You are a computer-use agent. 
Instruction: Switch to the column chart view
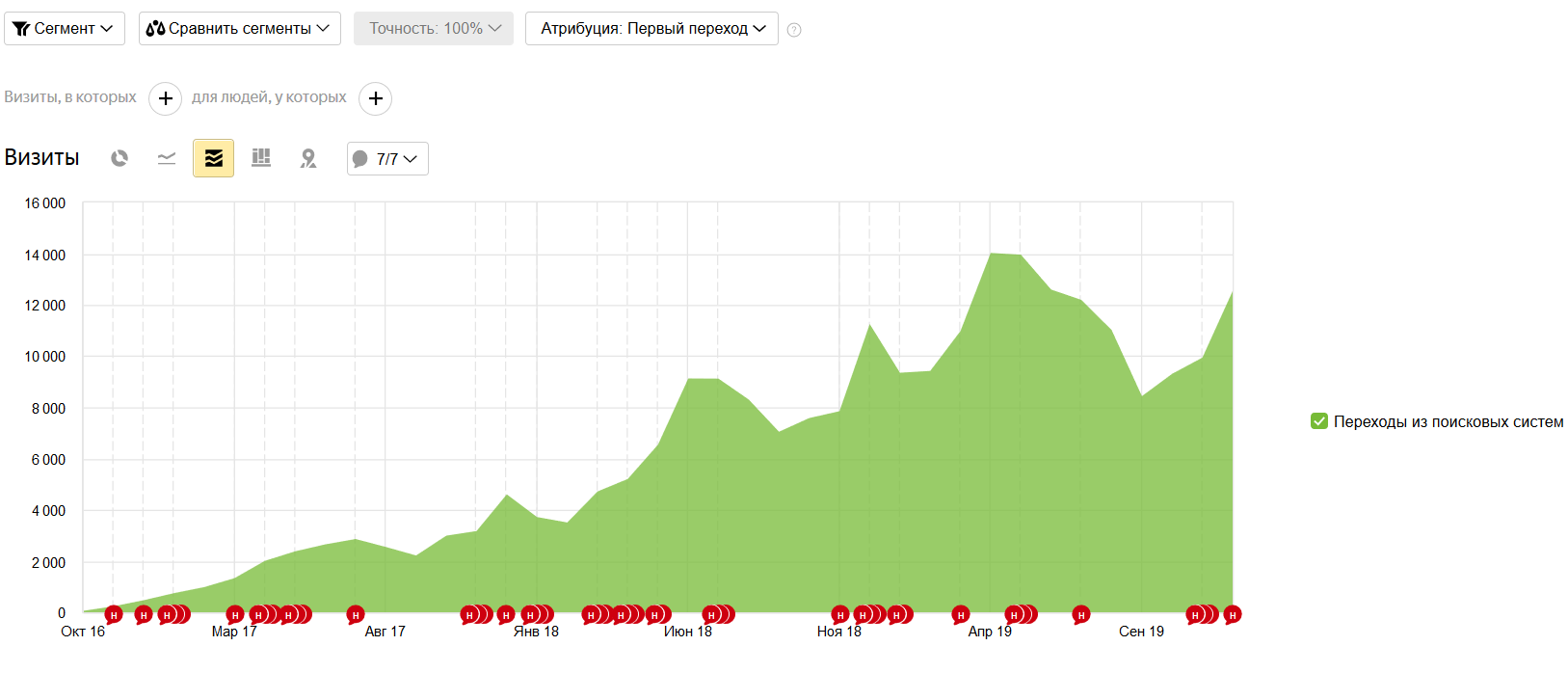(260, 158)
